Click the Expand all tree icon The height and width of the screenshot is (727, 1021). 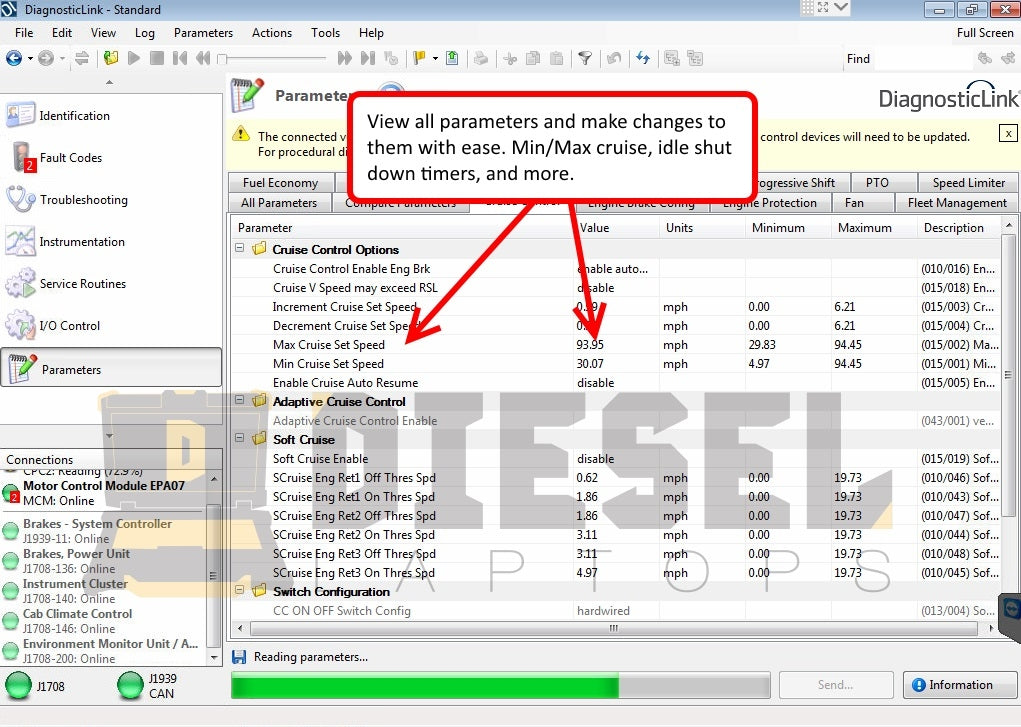(672, 59)
